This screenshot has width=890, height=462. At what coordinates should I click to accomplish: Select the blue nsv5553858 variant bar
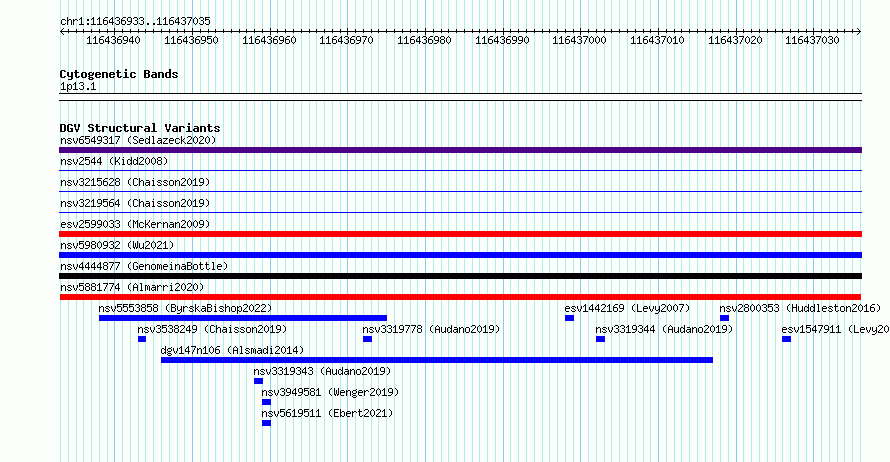[x=243, y=318]
